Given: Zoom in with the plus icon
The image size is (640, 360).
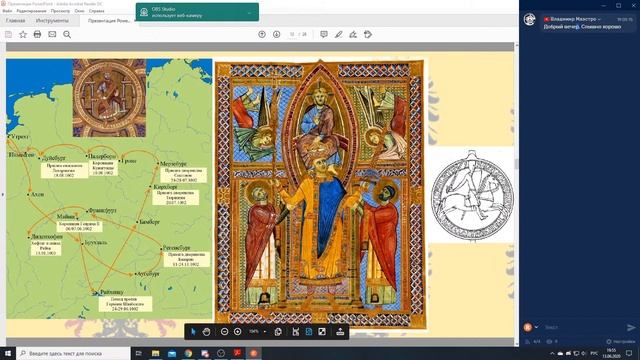Looking at the screenshot, I should tap(238, 331).
